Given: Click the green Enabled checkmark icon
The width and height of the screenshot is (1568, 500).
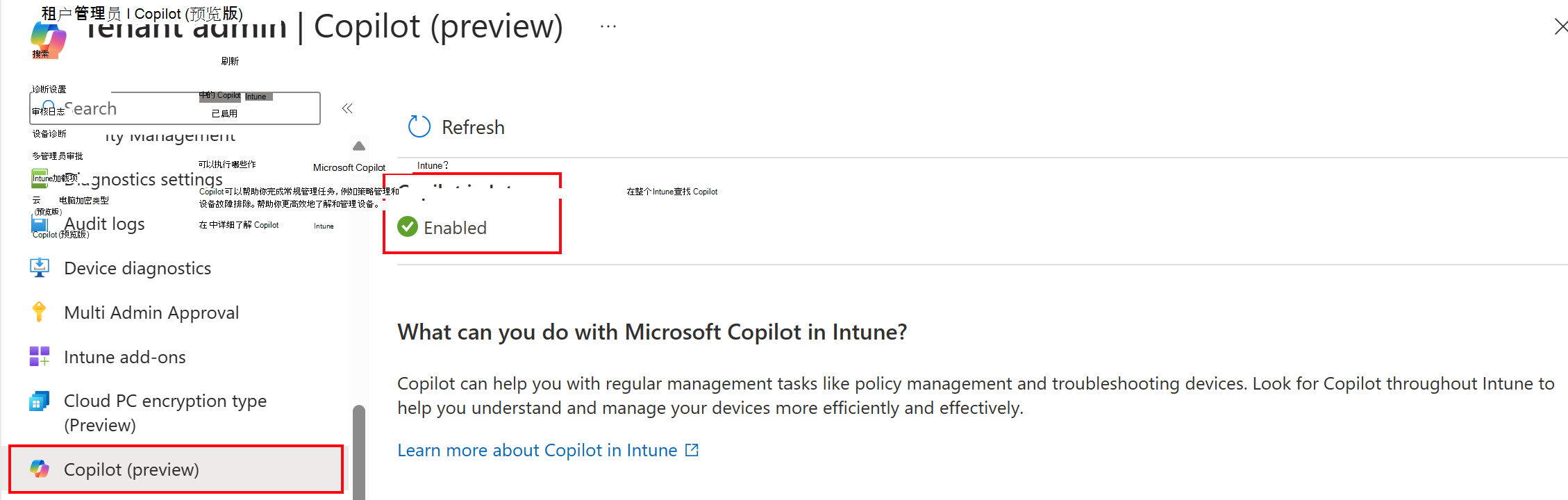Looking at the screenshot, I should pyautogui.click(x=408, y=226).
